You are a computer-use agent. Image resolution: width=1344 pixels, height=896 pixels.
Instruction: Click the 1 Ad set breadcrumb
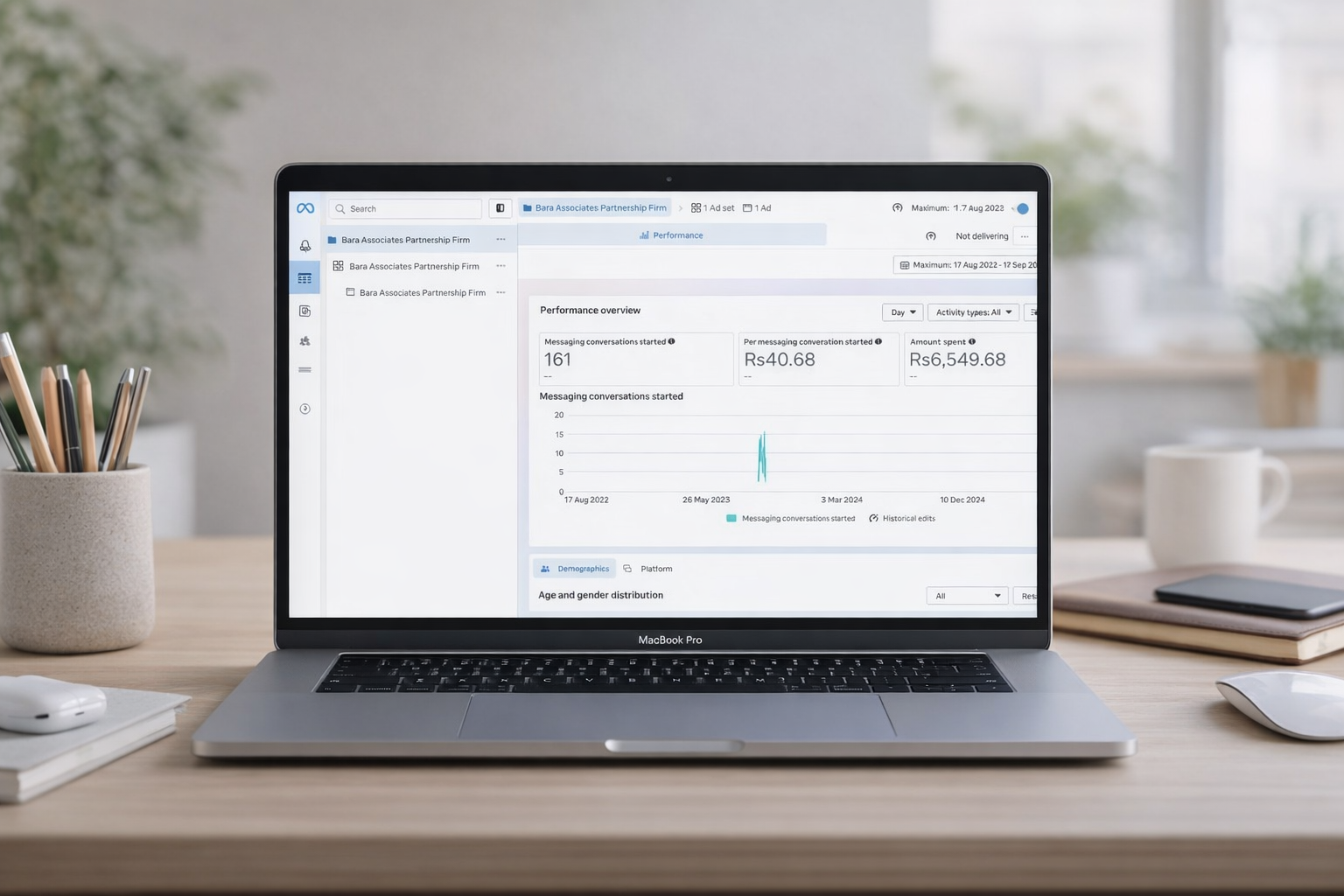click(713, 208)
